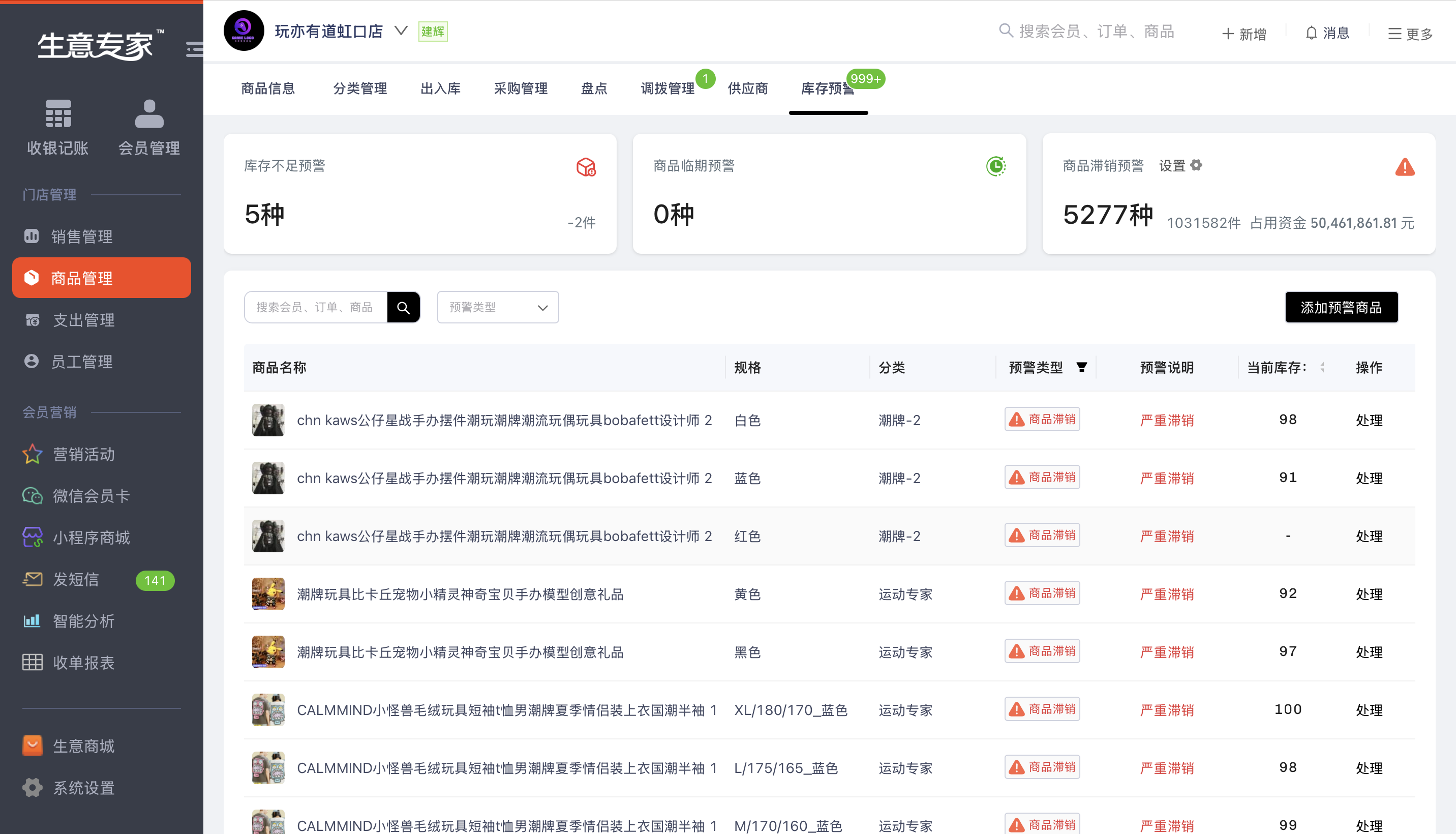Click the 黄色 比卡丘 product thumbnail
This screenshot has height=834, width=1456.
click(268, 593)
